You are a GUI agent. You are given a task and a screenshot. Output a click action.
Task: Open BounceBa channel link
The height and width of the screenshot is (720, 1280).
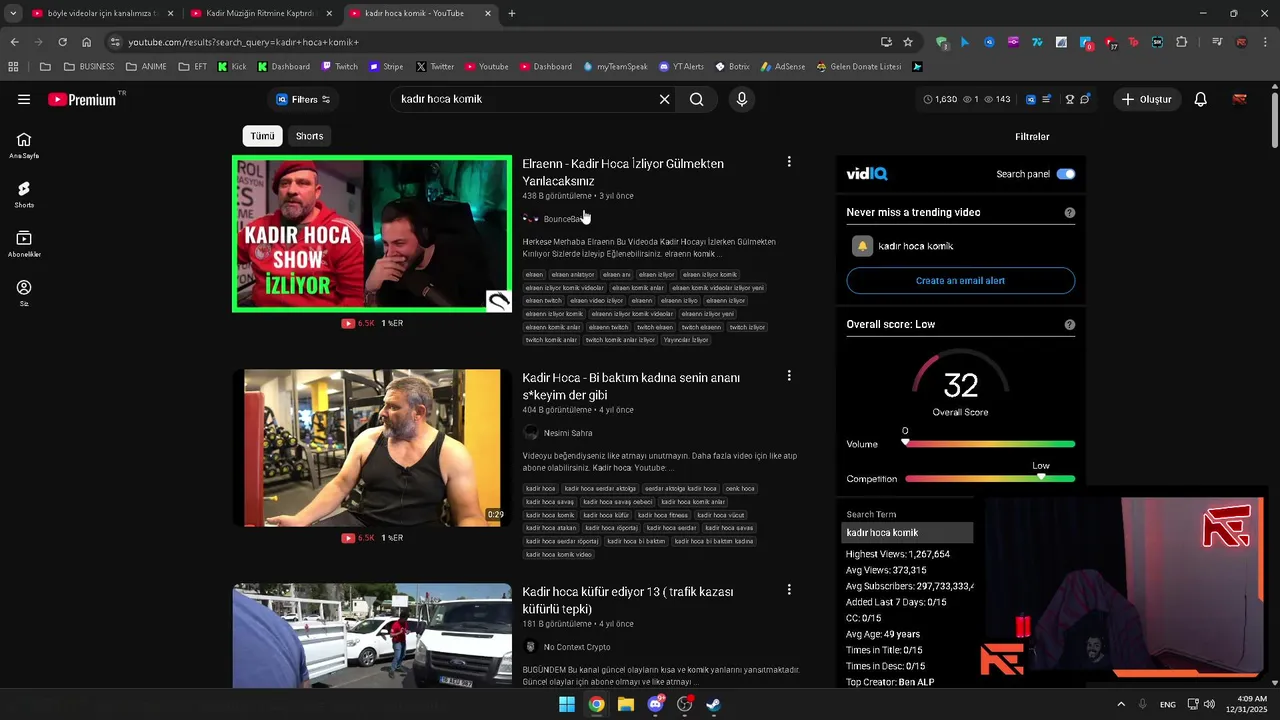tap(563, 219)
